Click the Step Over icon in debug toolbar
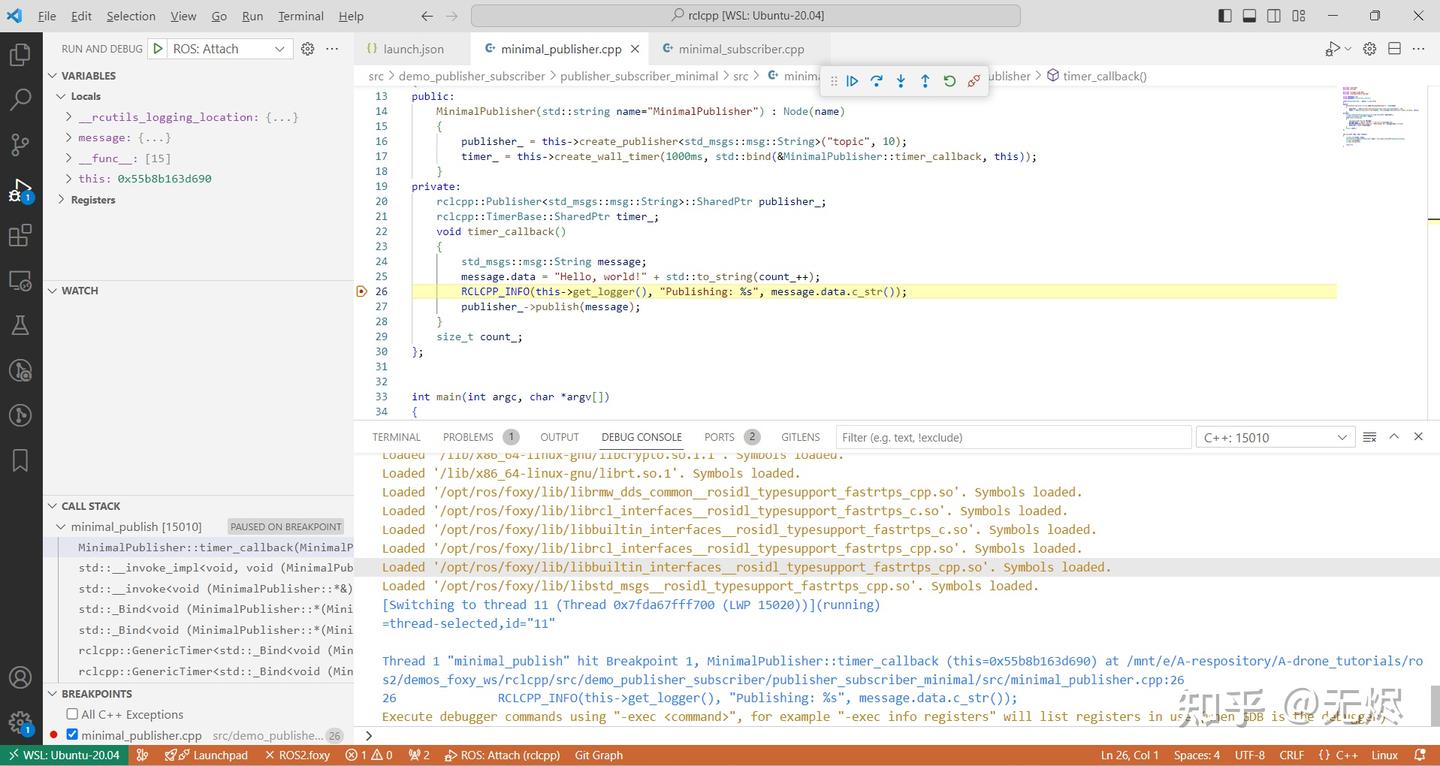This screenshot has width=1440, height=766. [x=875, y=80]
